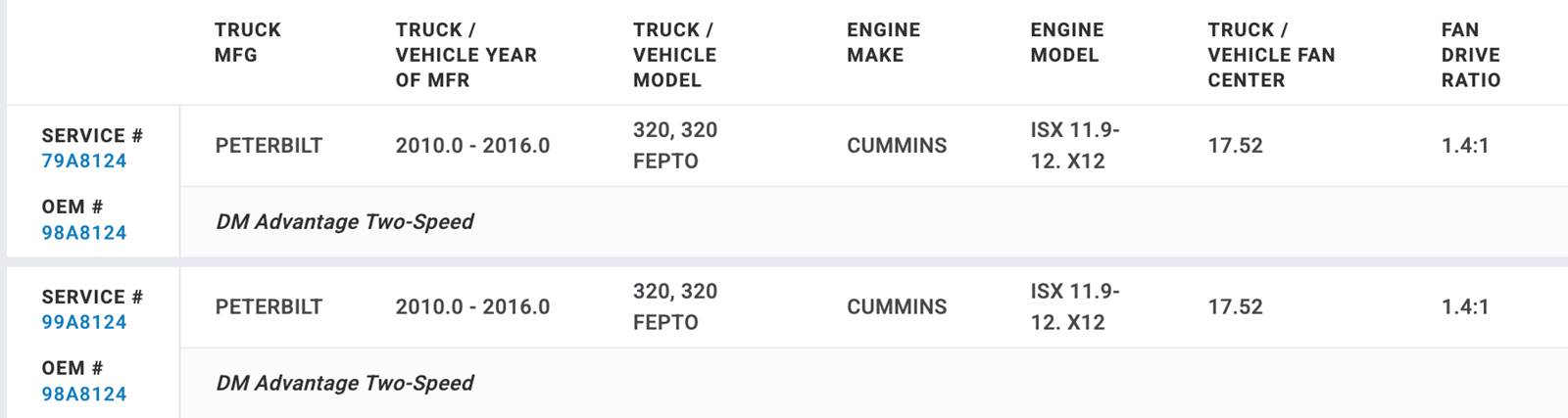Click OEM link 98A8124 under service 79A8124
Image resolution: width=1568 pixels, height=418 pixels.
tap(84, 233)
